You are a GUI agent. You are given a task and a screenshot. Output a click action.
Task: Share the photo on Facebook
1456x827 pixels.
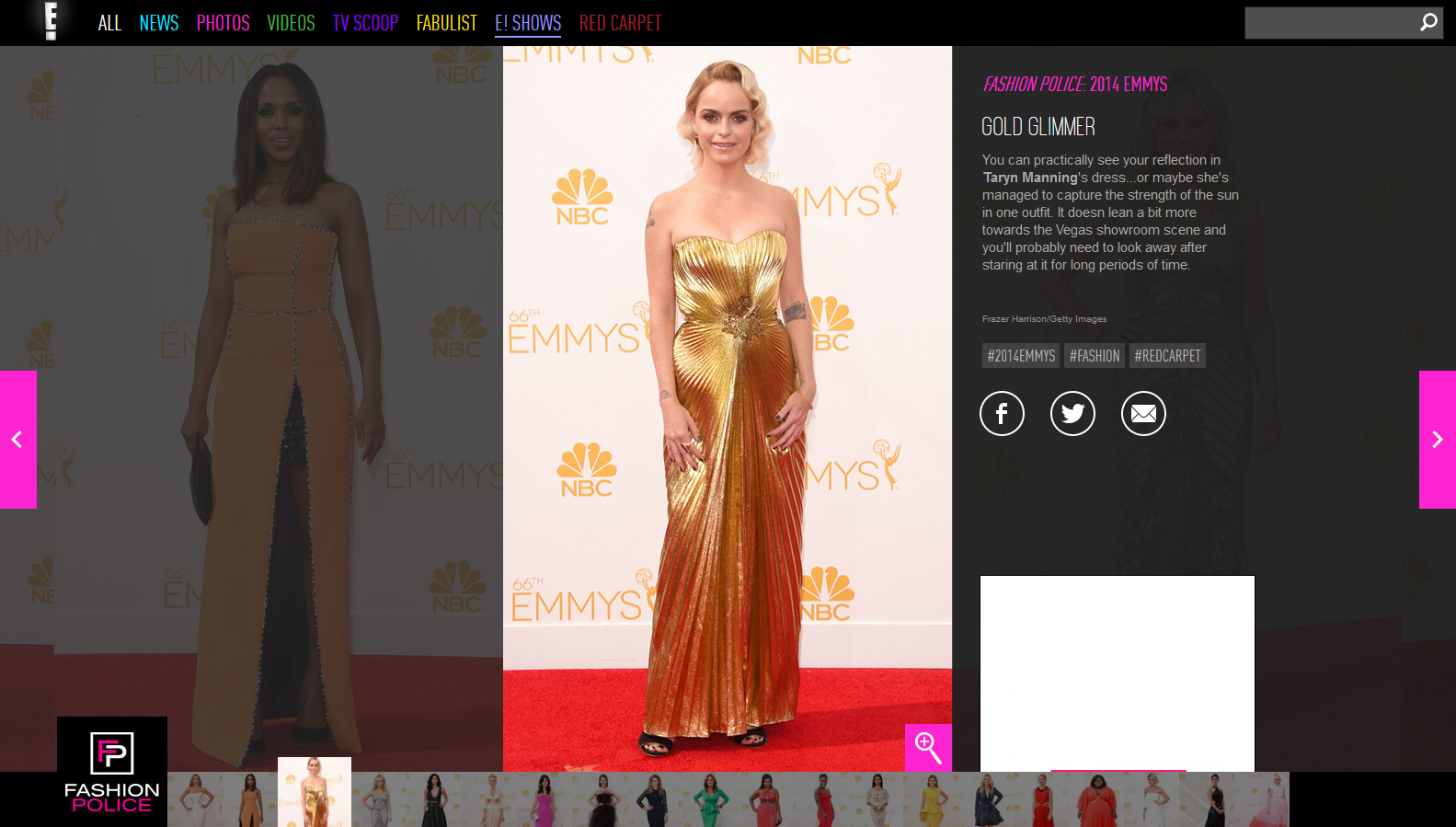coord(1002,414)
